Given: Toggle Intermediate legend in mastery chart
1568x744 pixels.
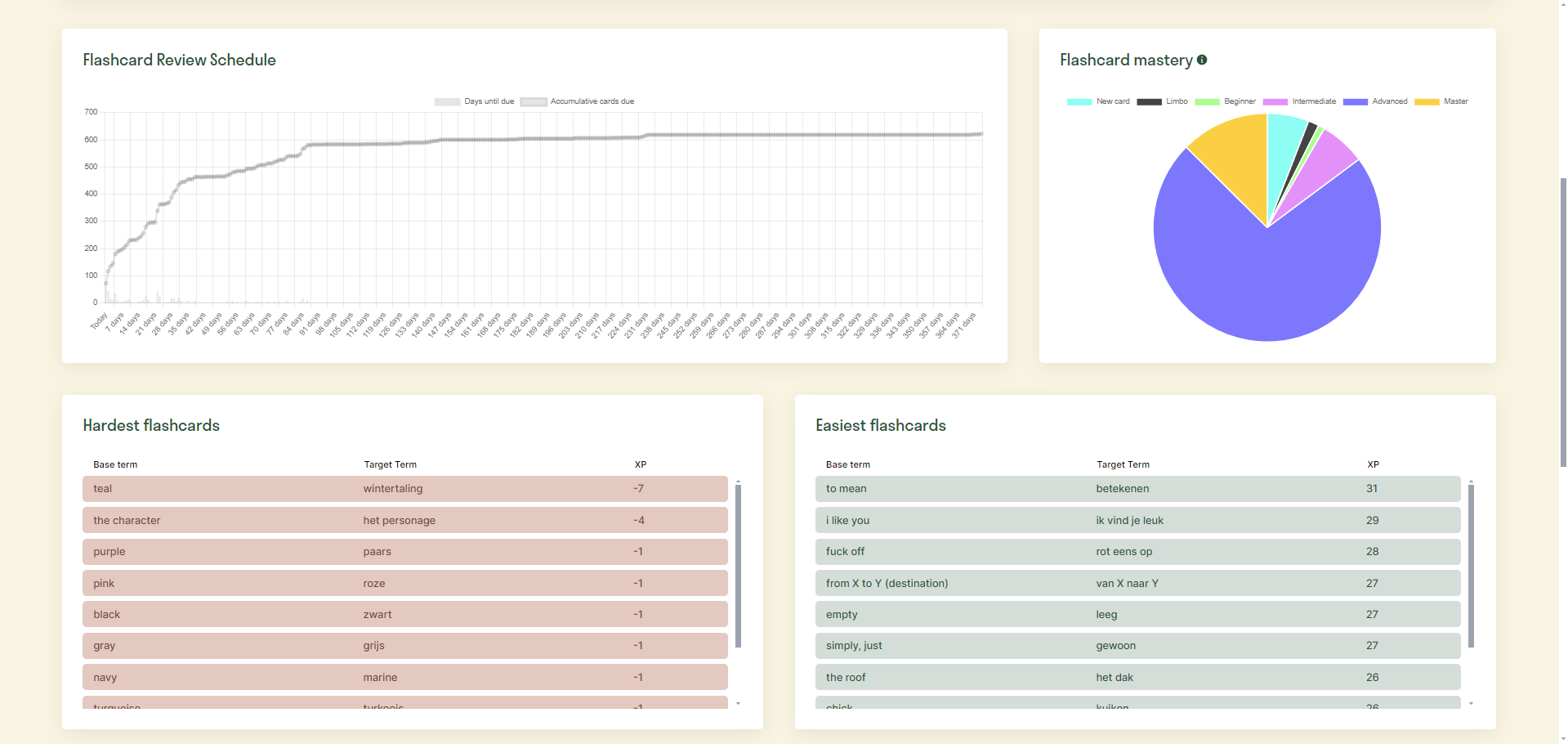Looking at the screenshot, I should point(1299,101).
